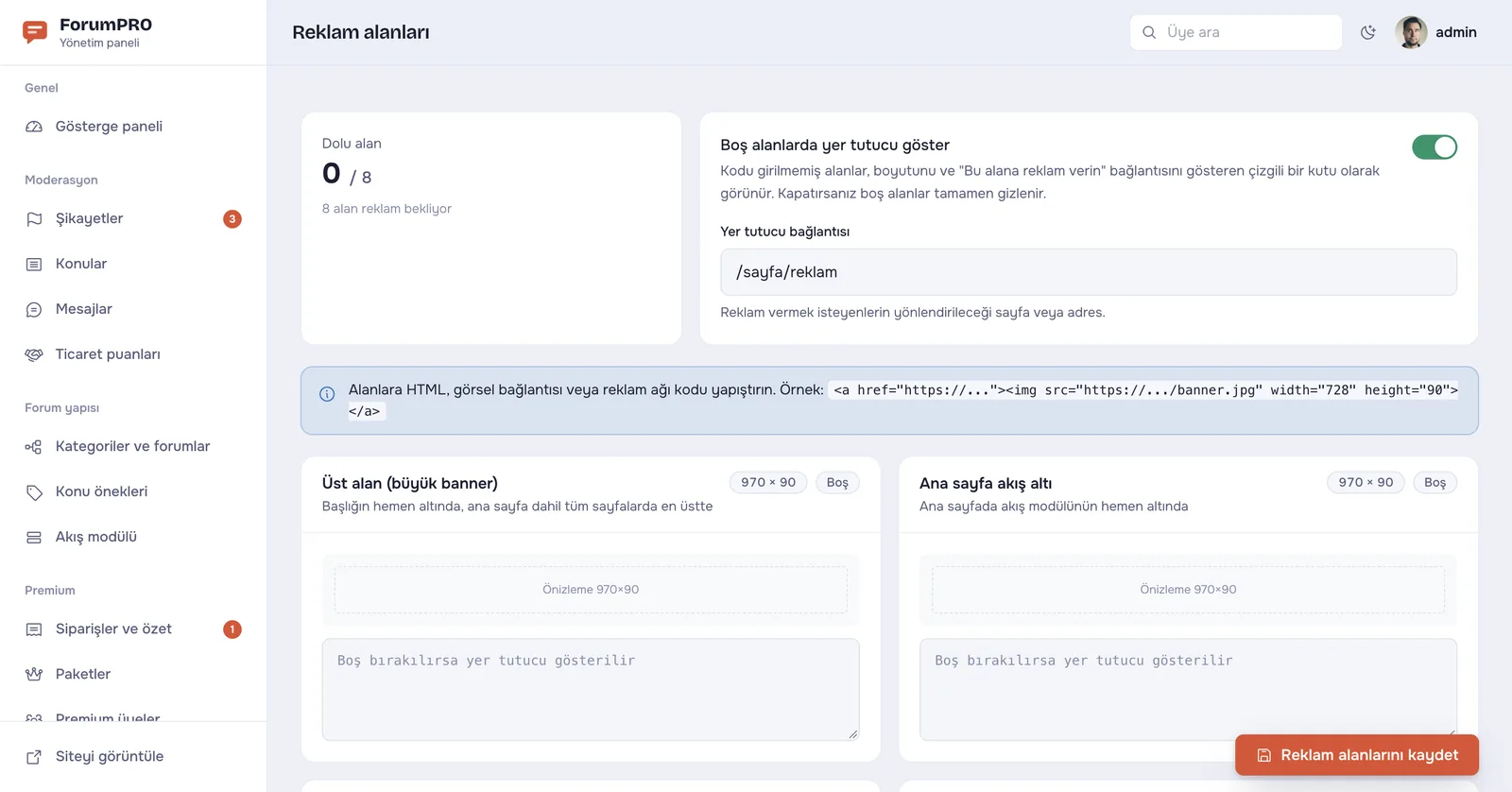Navigate to Kategoriler ve forumlar
The image size is (1512, 792).
(133, 447)
